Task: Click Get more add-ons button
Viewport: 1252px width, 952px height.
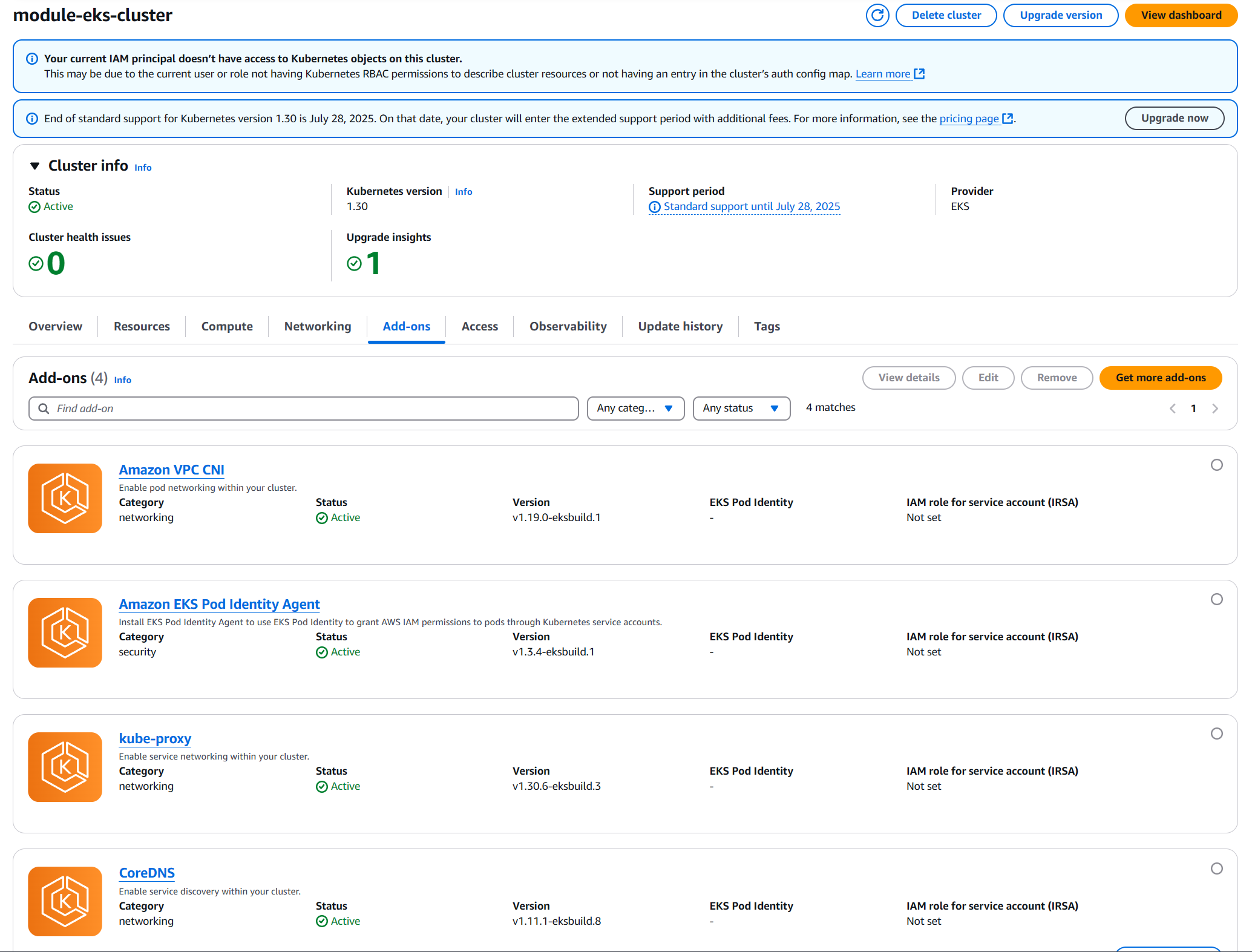Action: (1161, 378)
